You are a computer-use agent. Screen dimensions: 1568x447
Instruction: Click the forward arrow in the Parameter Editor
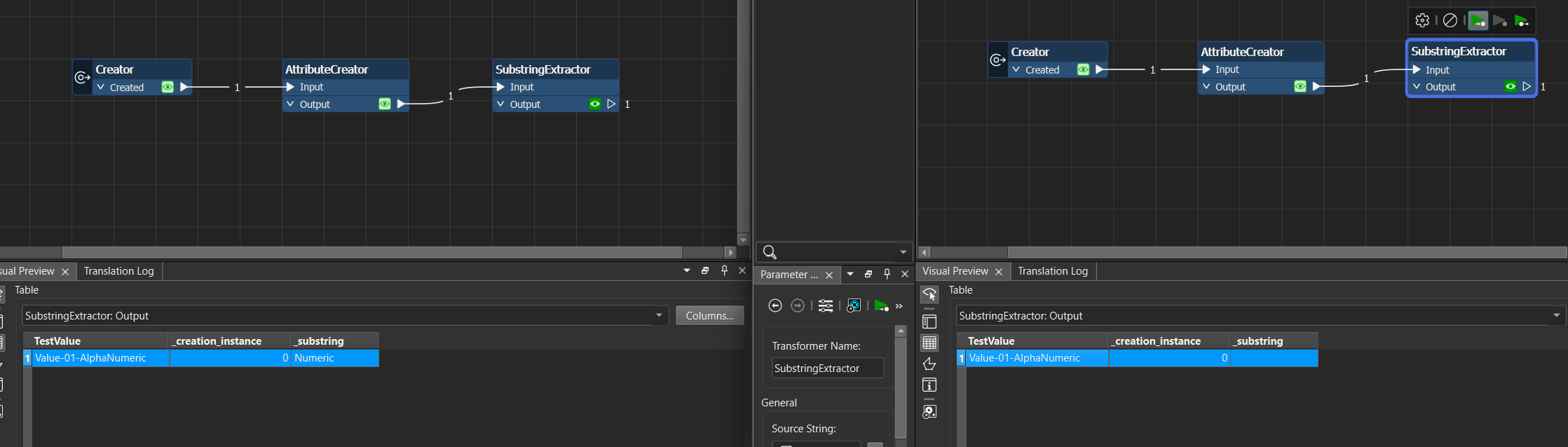click(798, 305)
